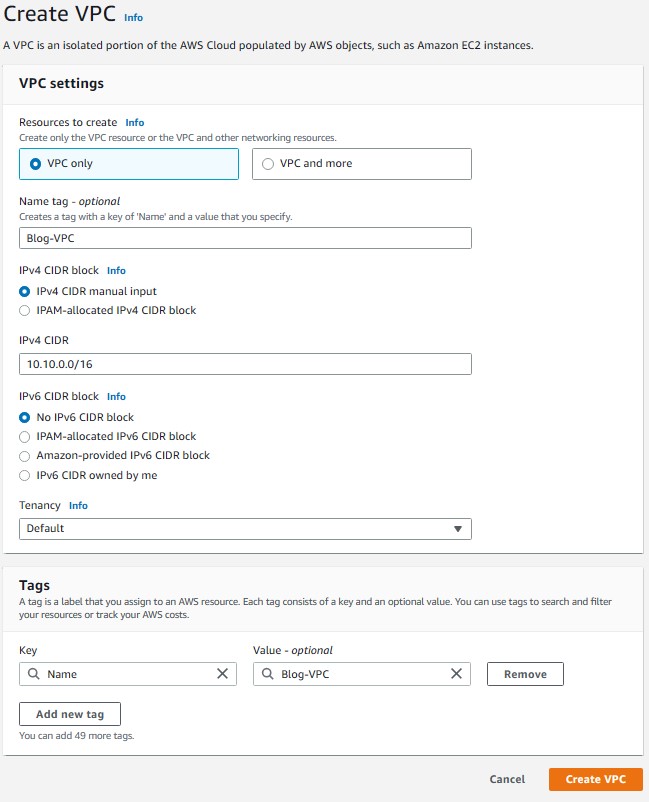
Task: Remove the Name tag row
Action: pos(525,674)
